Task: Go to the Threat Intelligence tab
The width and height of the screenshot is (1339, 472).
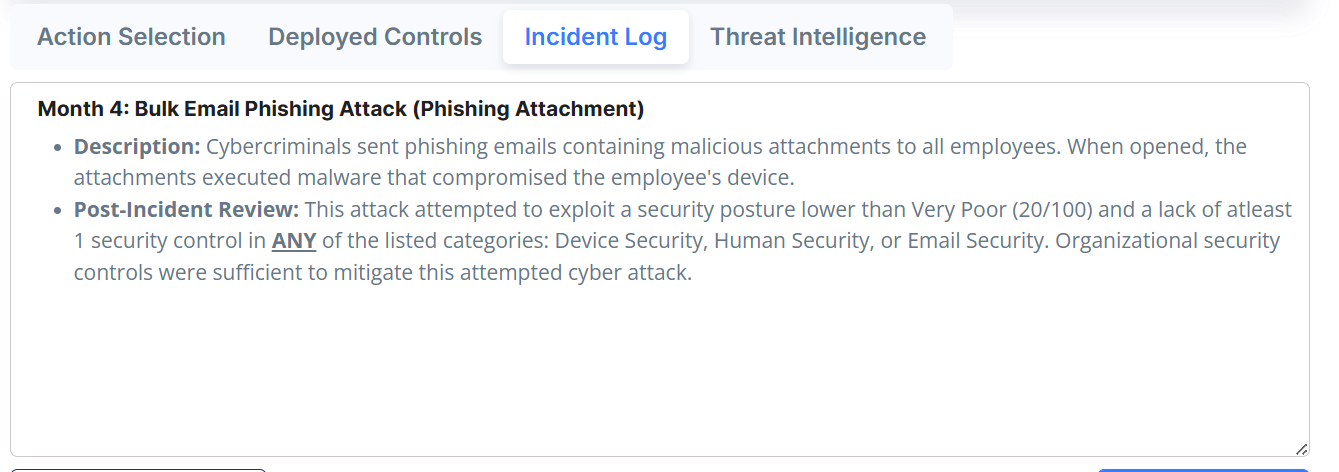Action: pyautogui.click(x=818, y=37)
